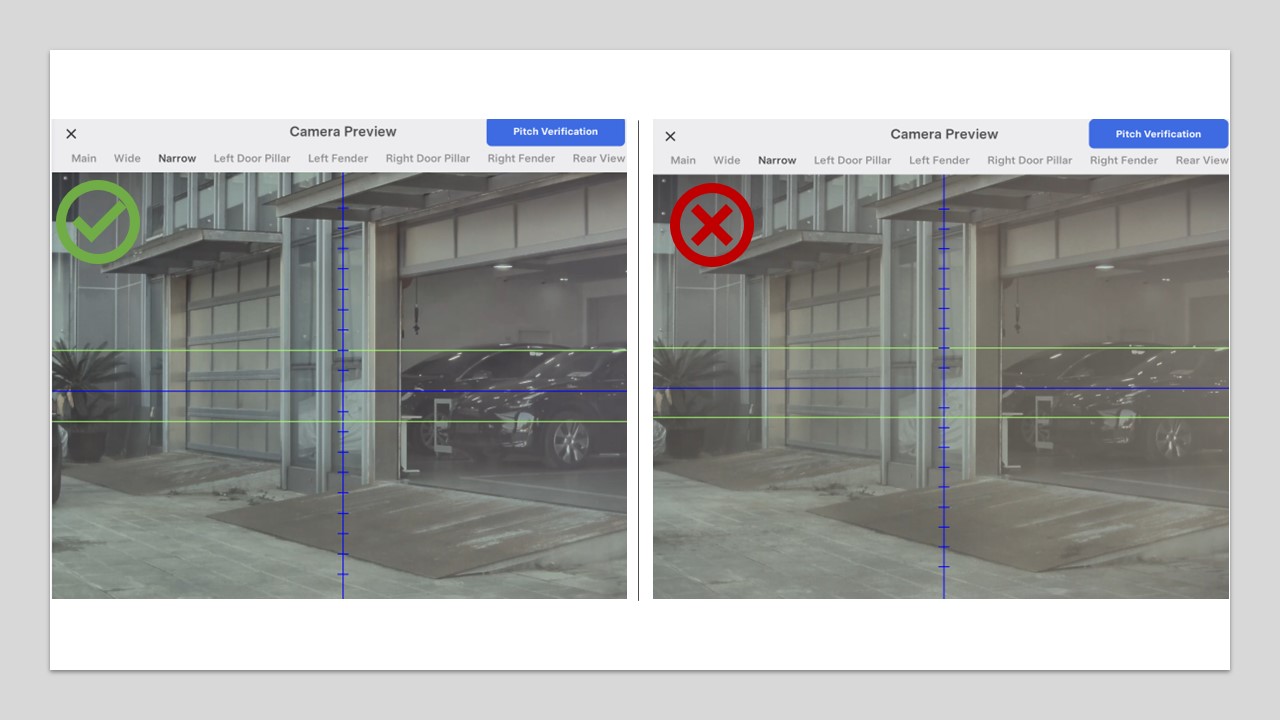Switch to Main camera in red-X panel
The image size is (1280, 720).
coord(683,161)
